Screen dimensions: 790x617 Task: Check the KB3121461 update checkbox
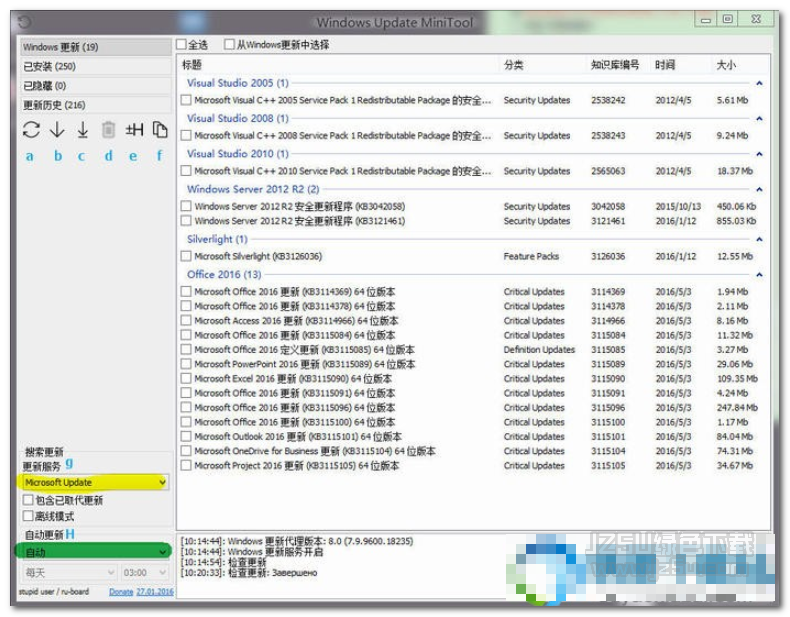click(186, 221)
